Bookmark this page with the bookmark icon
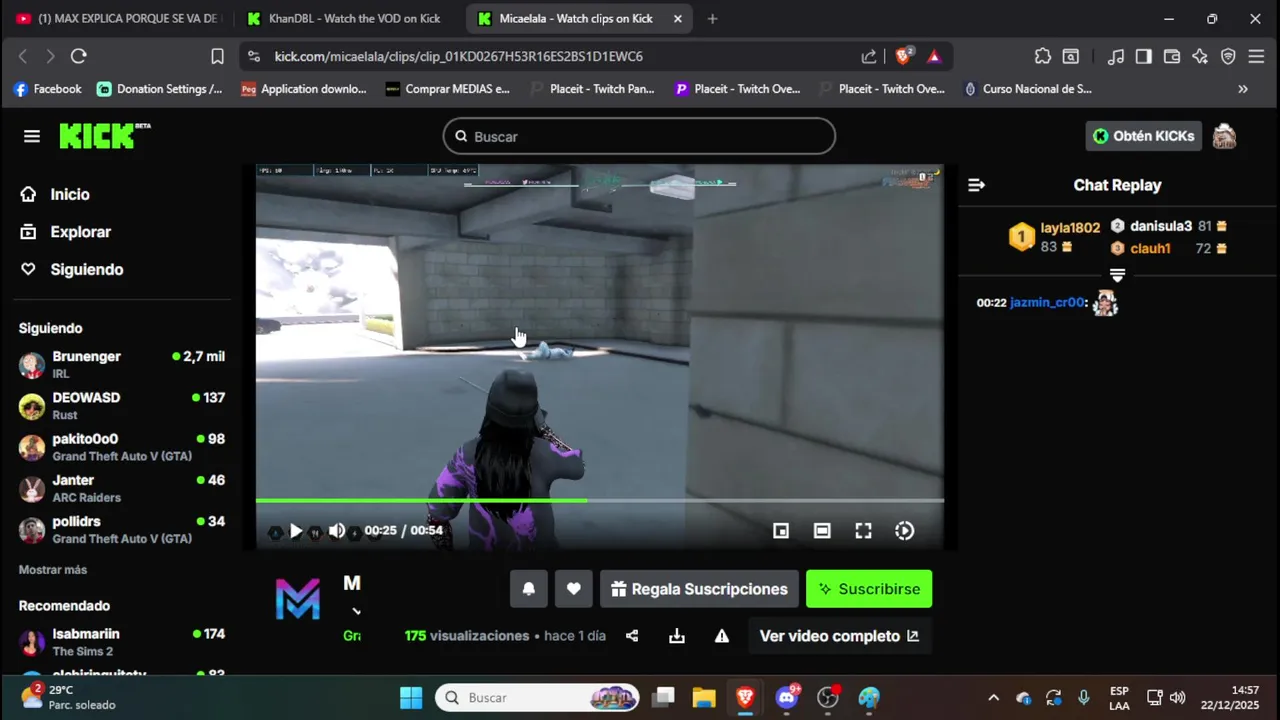 [217, 57]
